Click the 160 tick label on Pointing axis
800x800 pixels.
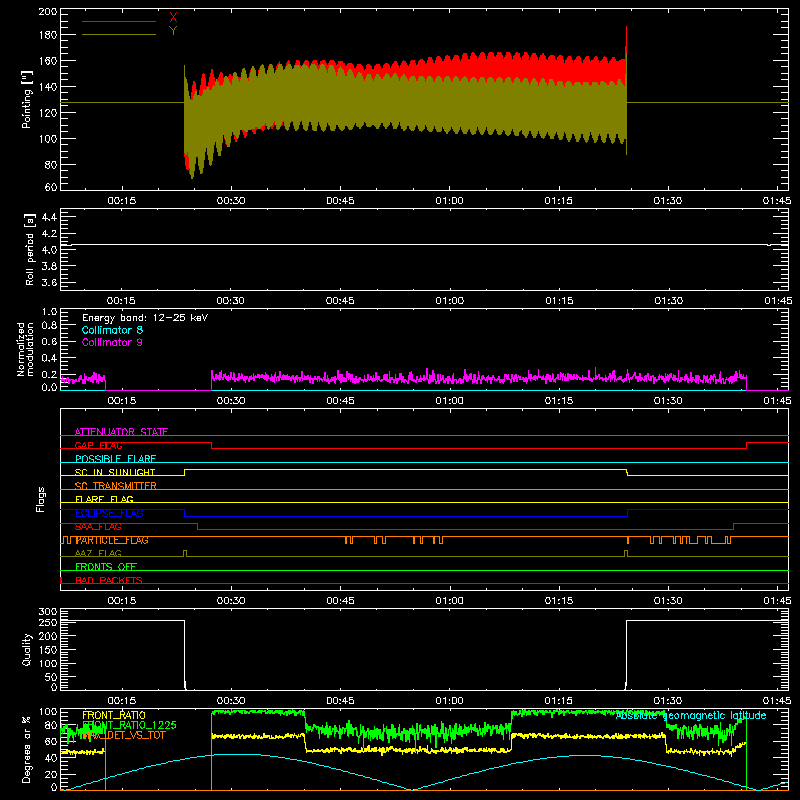click(x=47, y=61)
